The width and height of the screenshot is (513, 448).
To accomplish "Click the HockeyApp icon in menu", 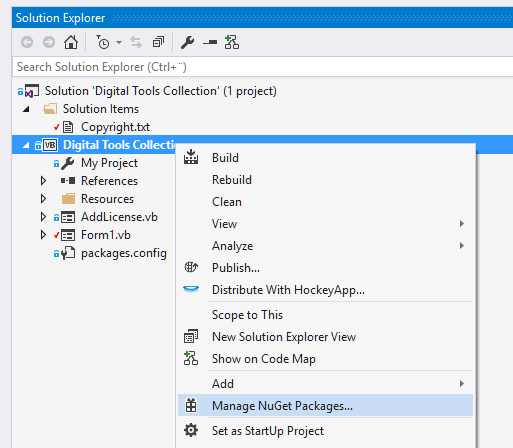I will pyautogui.click(x=191, y=289).
